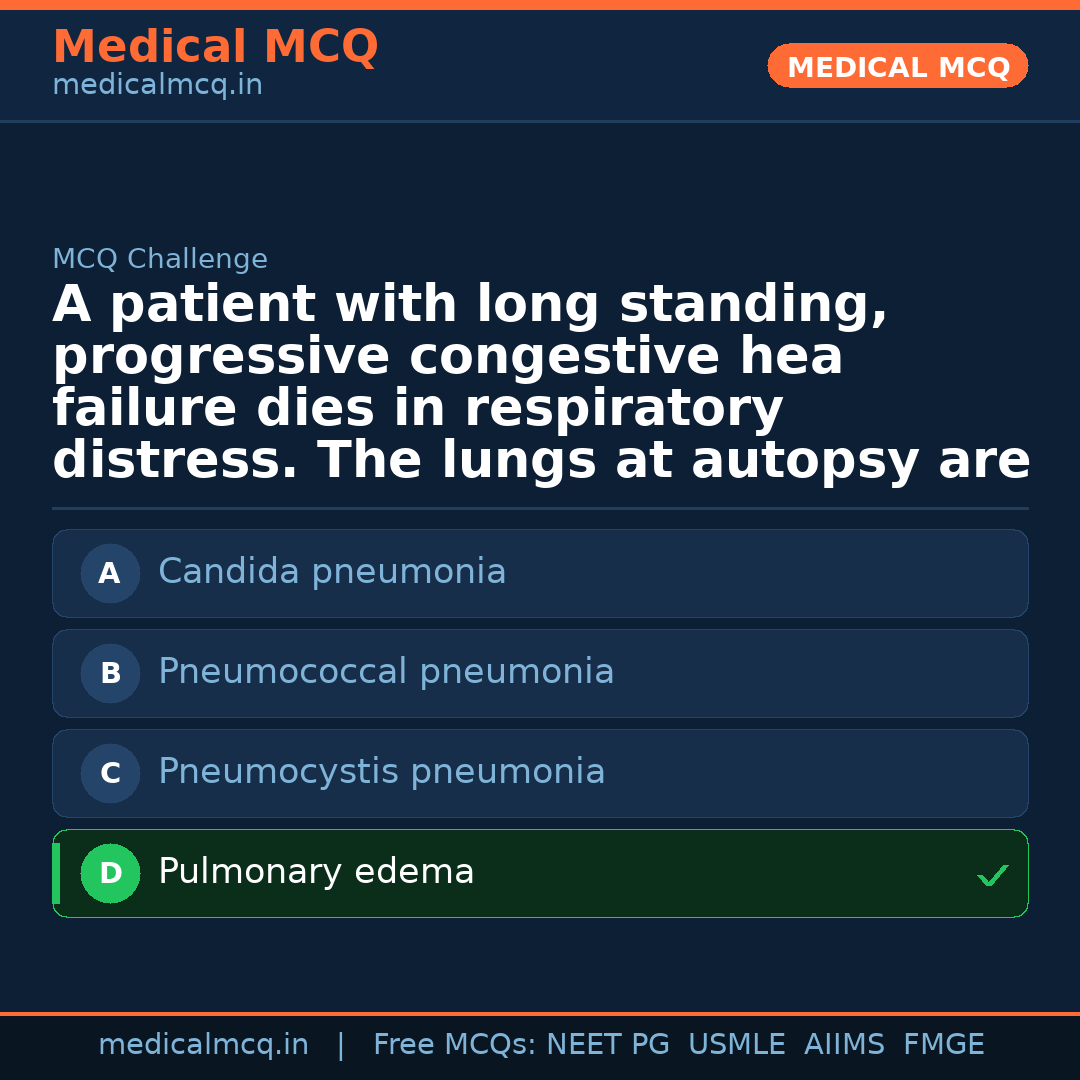Open the medicalmcq.in footer link
The image size is (1080, 1080).
click(203, 1045)
